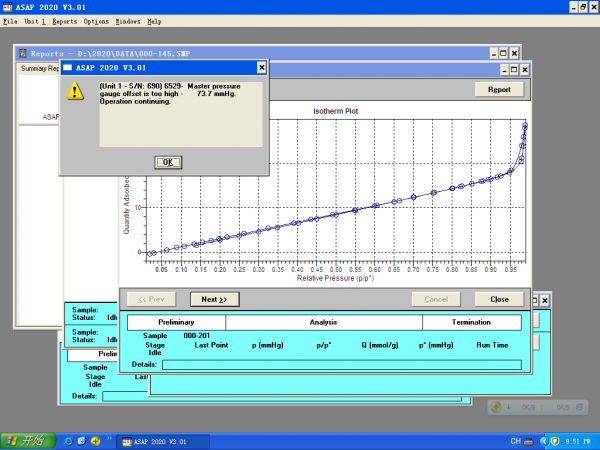Open the Start menu
This screenshot has width=600, height=450.
(x=28, y=441)
